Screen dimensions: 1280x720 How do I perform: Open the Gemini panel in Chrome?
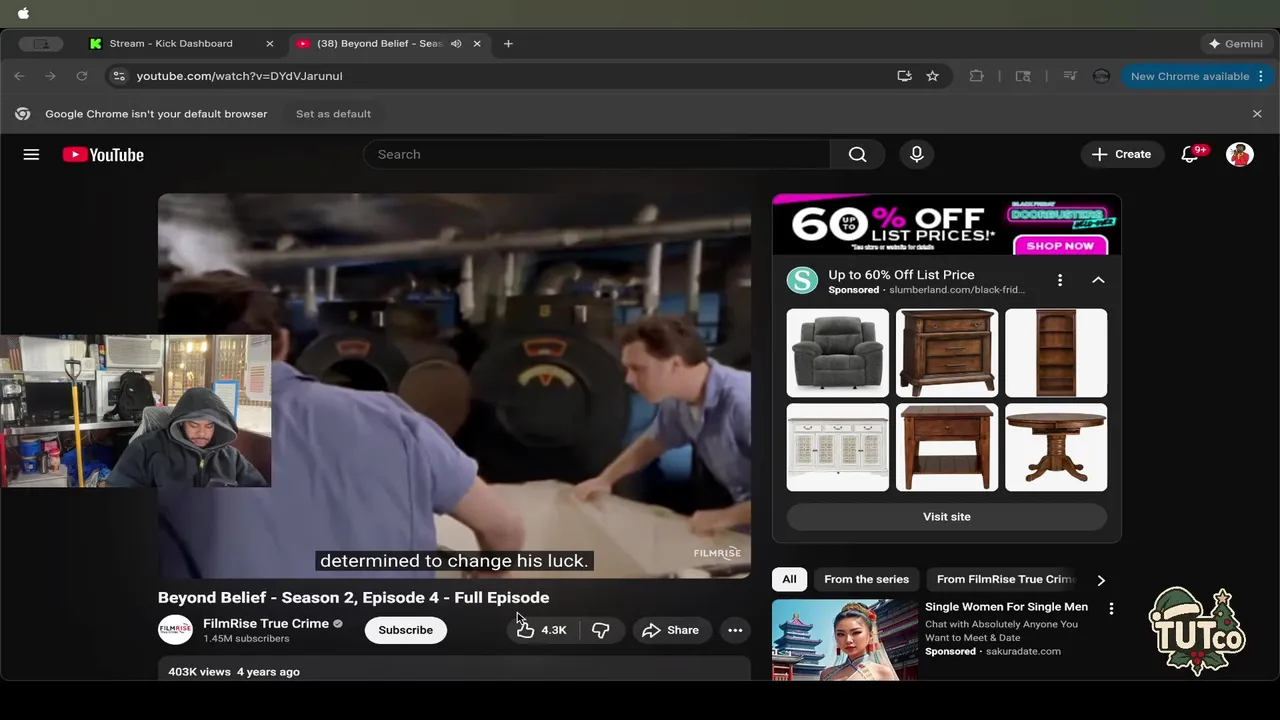pyautogui.click(x=1236, y=44)
